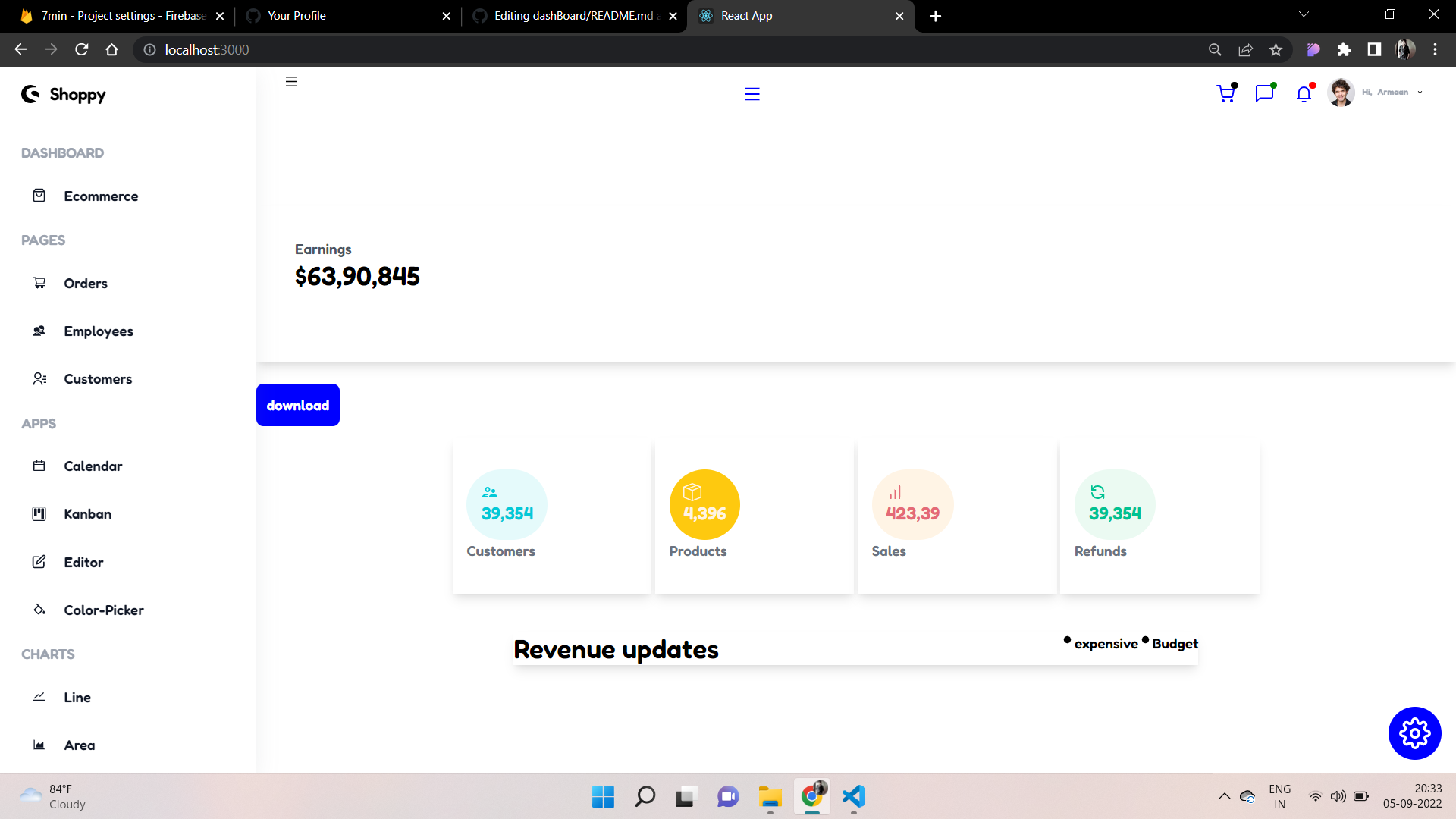Toggle the Budget series in Revenue updates

pos(1173,643)
